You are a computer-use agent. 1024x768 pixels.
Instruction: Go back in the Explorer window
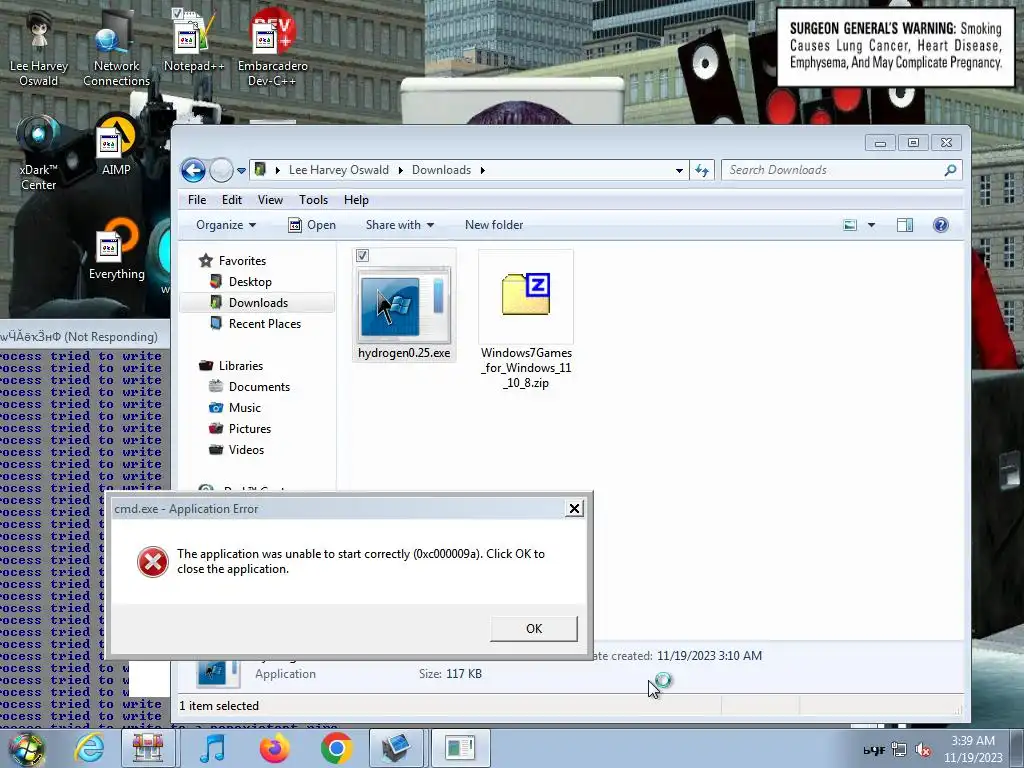pos(193,170)
